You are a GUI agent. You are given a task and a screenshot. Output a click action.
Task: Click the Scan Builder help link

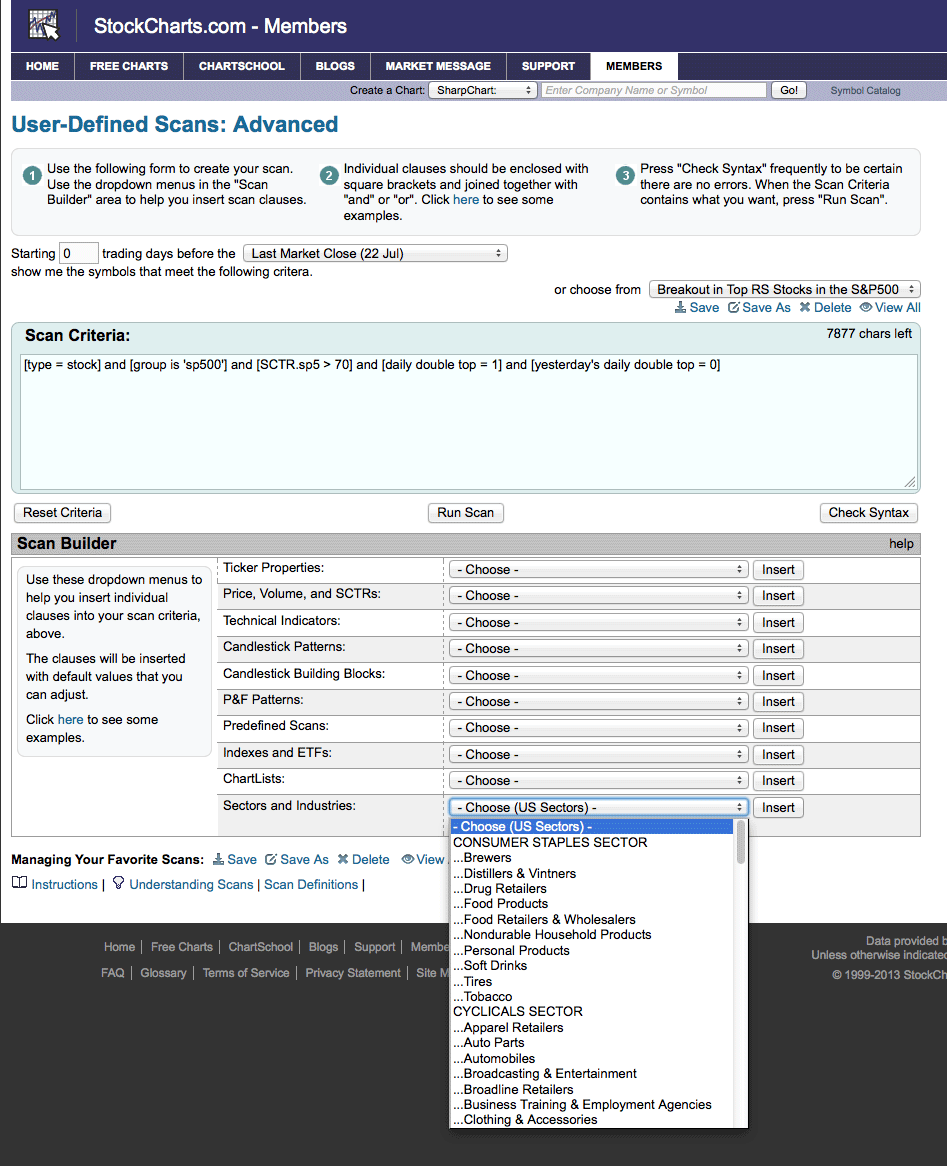(x=901, y=544)
